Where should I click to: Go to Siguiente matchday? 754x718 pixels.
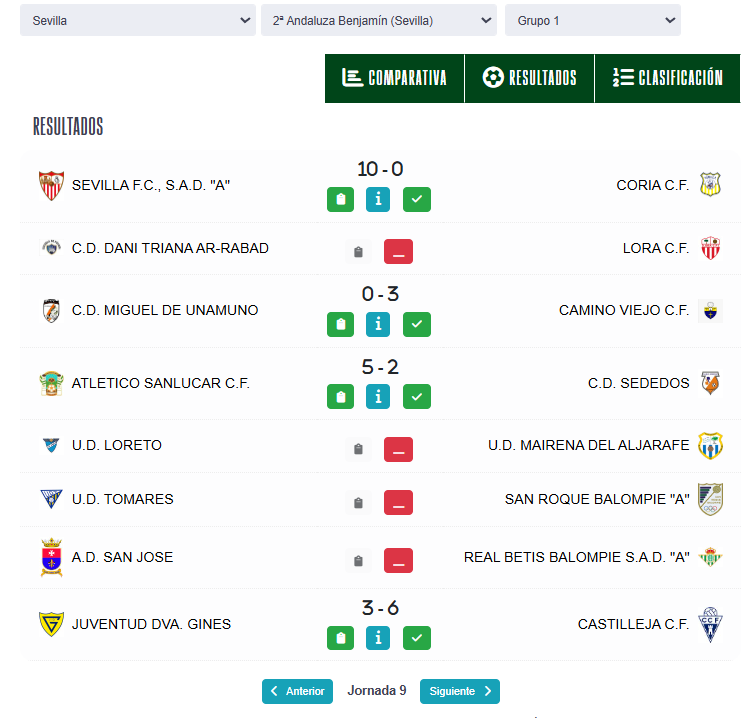[459, 691]
